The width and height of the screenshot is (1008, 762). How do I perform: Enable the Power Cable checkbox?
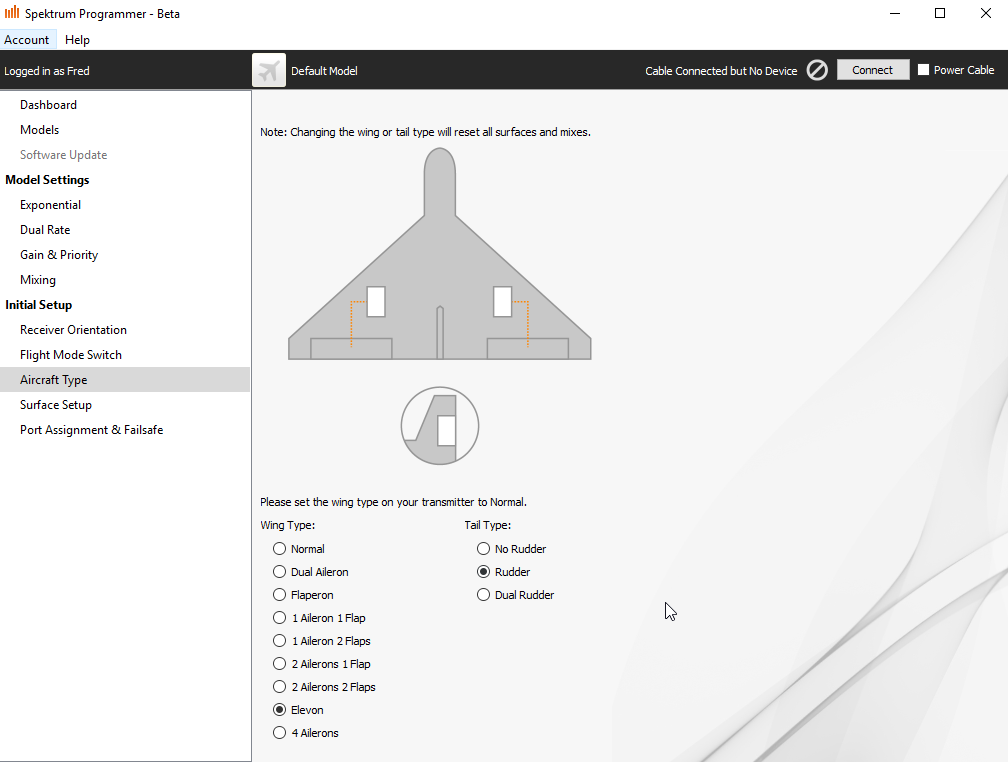pyautogui.click(x=924, y=70)
